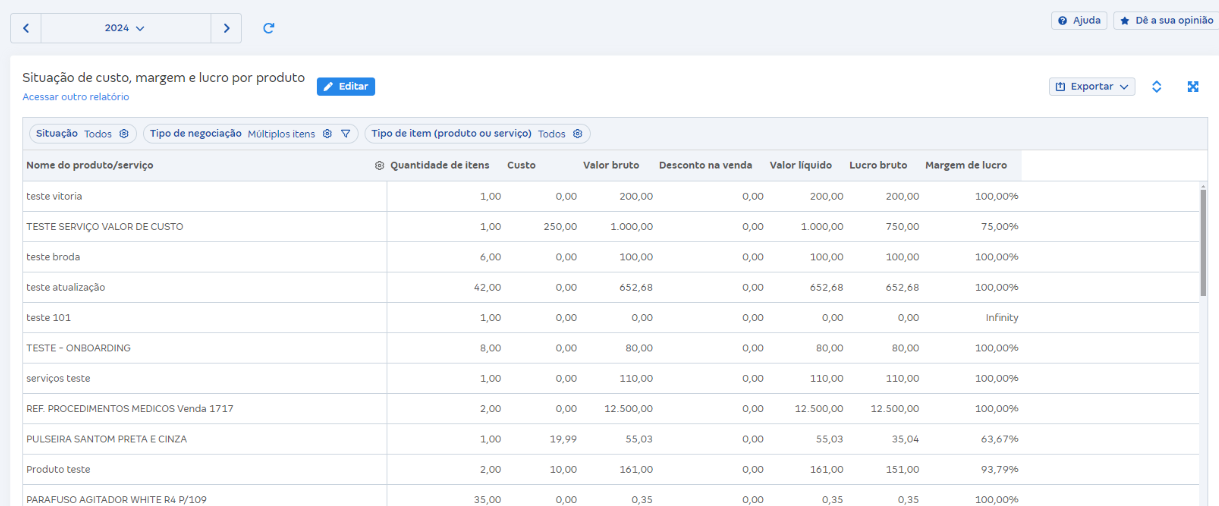Screen dimensions: 1219x506
Task: Click the up-down collapse arrows icon
Action: (x=1157, y=87)
